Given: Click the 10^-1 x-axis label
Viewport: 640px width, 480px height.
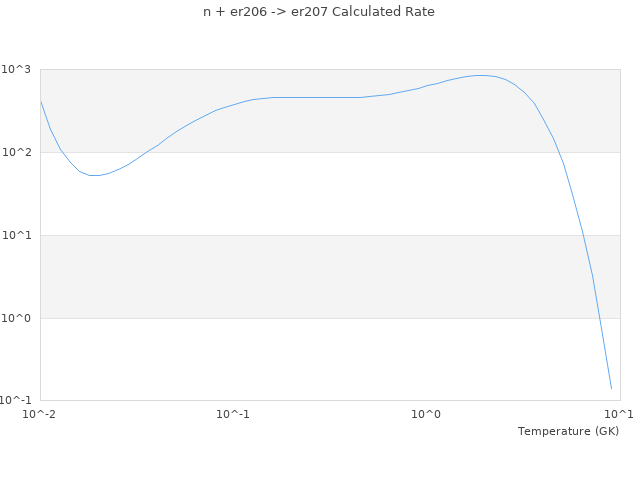Looking at the screenshot, I should tap(233, 414).
